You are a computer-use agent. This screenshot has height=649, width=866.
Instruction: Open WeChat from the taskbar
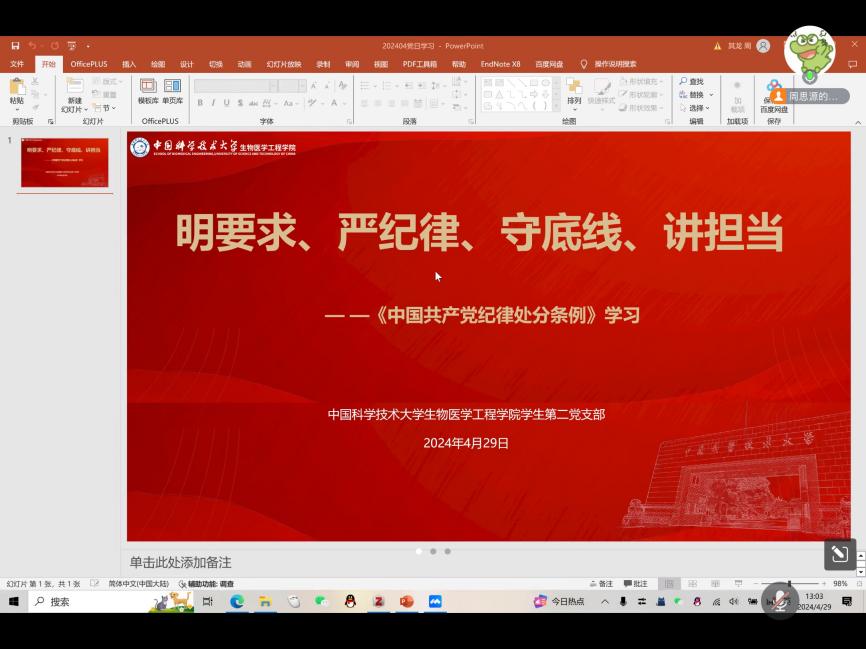point(321,601)
